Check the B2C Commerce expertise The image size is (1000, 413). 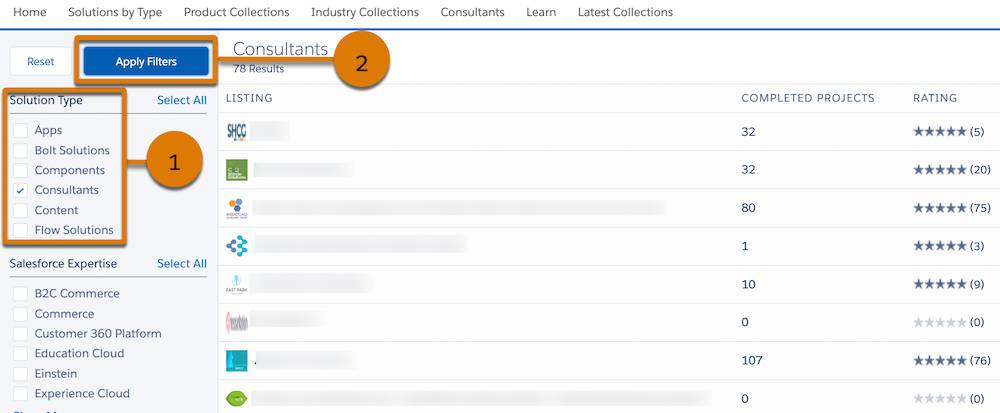pyautogui.click(x=21, y=294)
